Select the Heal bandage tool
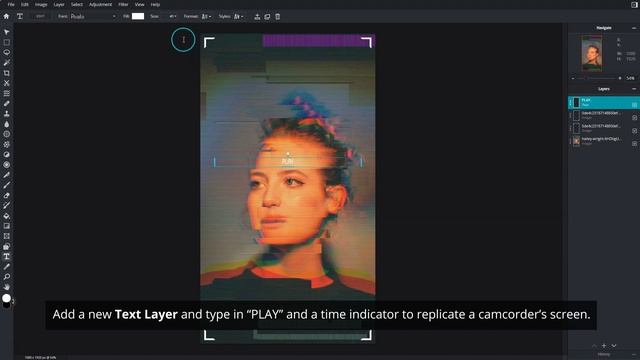The height and width of the screenshot is (360, 640). [x=7, y=104]
